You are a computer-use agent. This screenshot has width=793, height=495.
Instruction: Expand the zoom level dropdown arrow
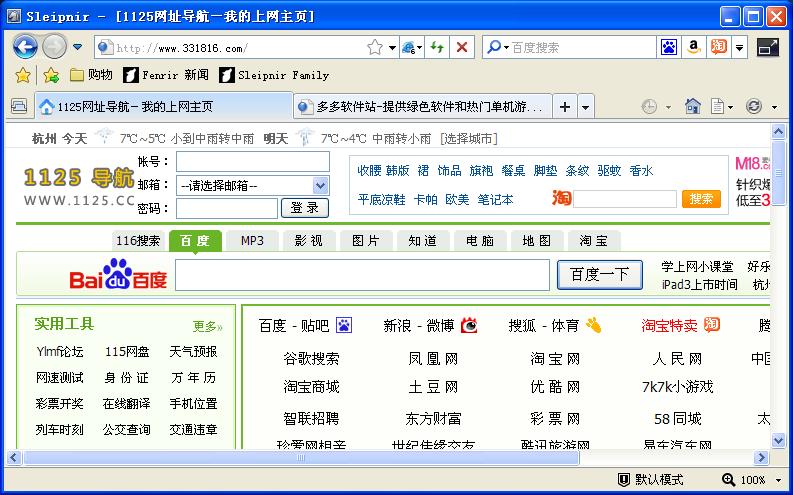(x=778, y=480)
